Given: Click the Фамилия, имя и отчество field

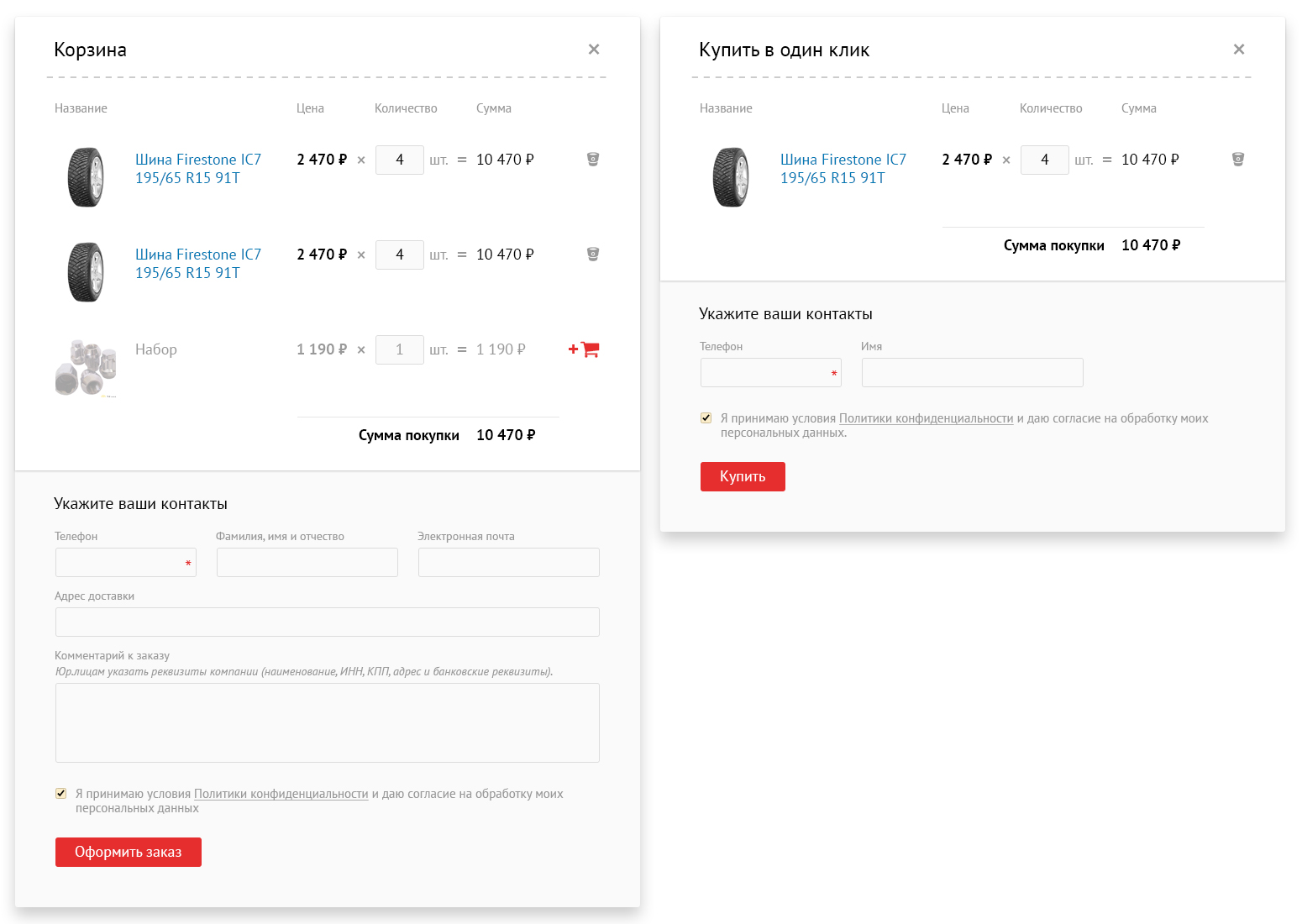Looking at the screenshot, I should [x=307, y=563].
